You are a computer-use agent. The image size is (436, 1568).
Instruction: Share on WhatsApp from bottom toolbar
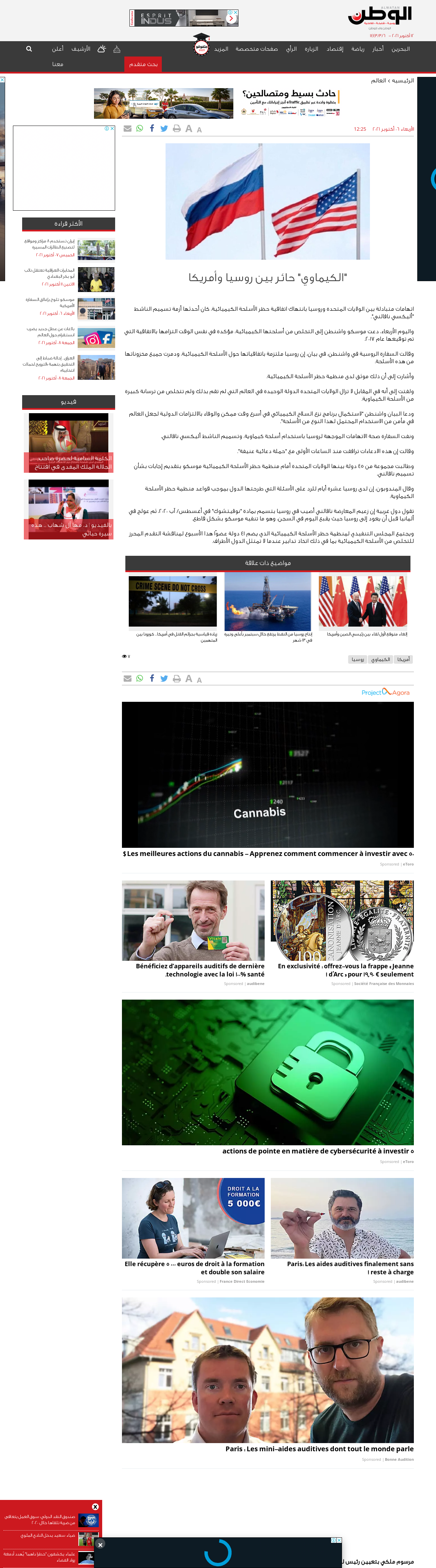point(140,678)
